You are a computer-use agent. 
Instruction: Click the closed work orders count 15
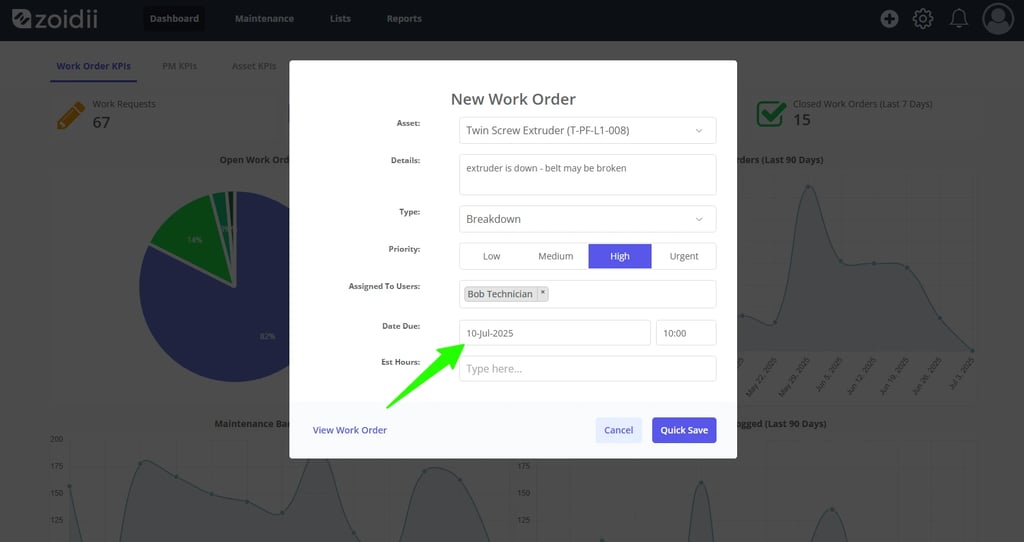coord(802,120)
